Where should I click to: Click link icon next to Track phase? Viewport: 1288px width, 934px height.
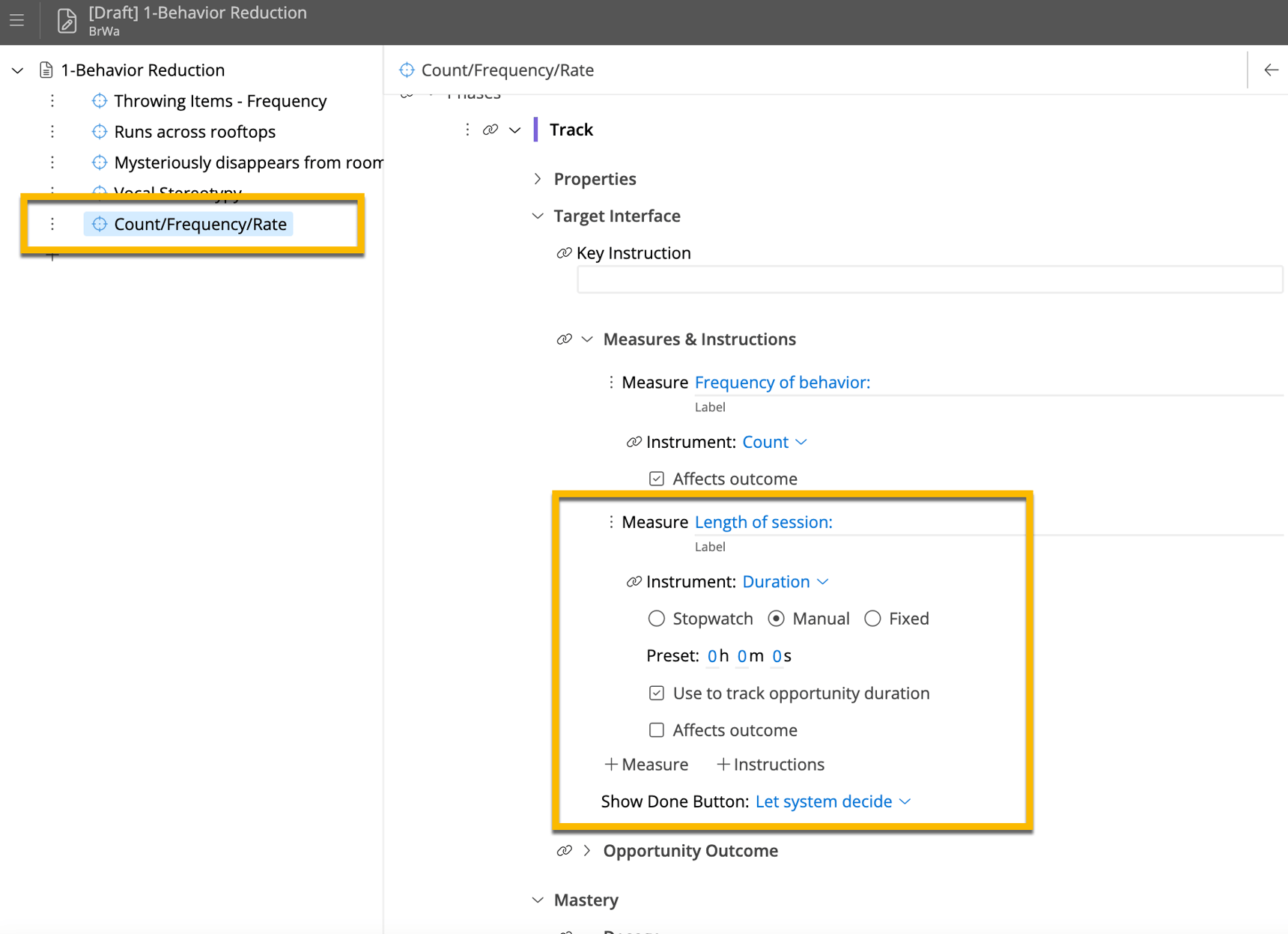pos(490,130)
